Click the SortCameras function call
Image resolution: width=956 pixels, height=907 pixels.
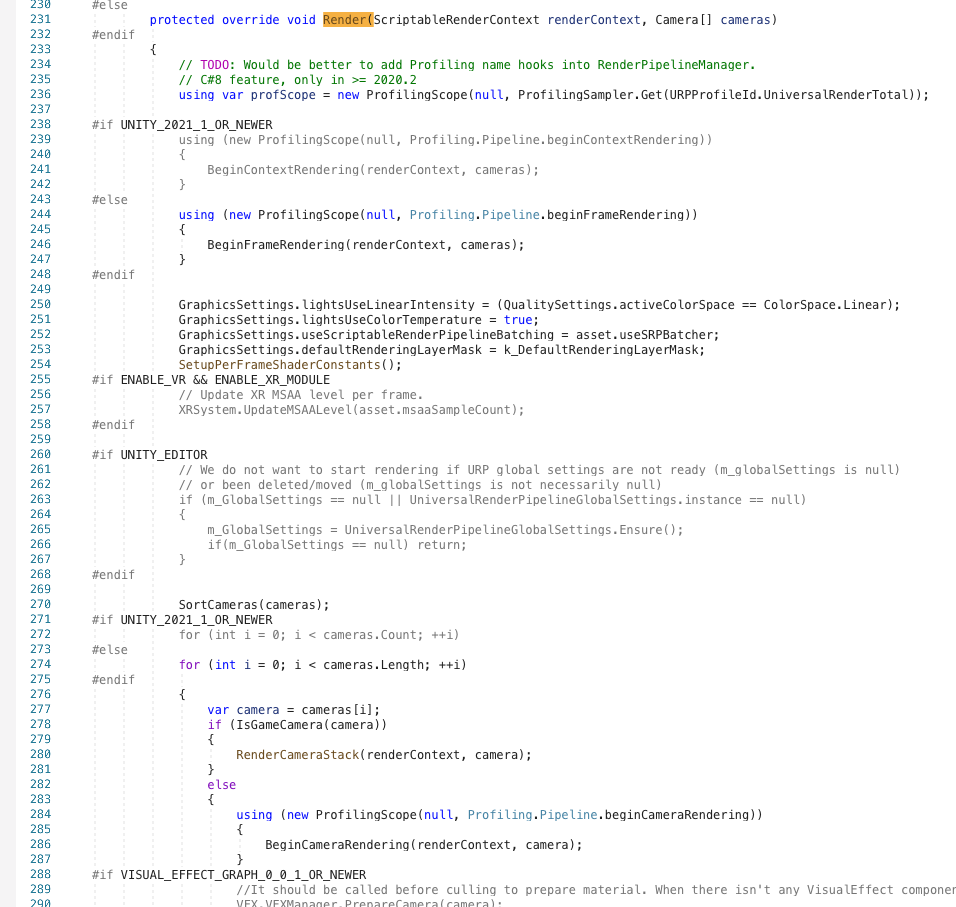[221, 605]
